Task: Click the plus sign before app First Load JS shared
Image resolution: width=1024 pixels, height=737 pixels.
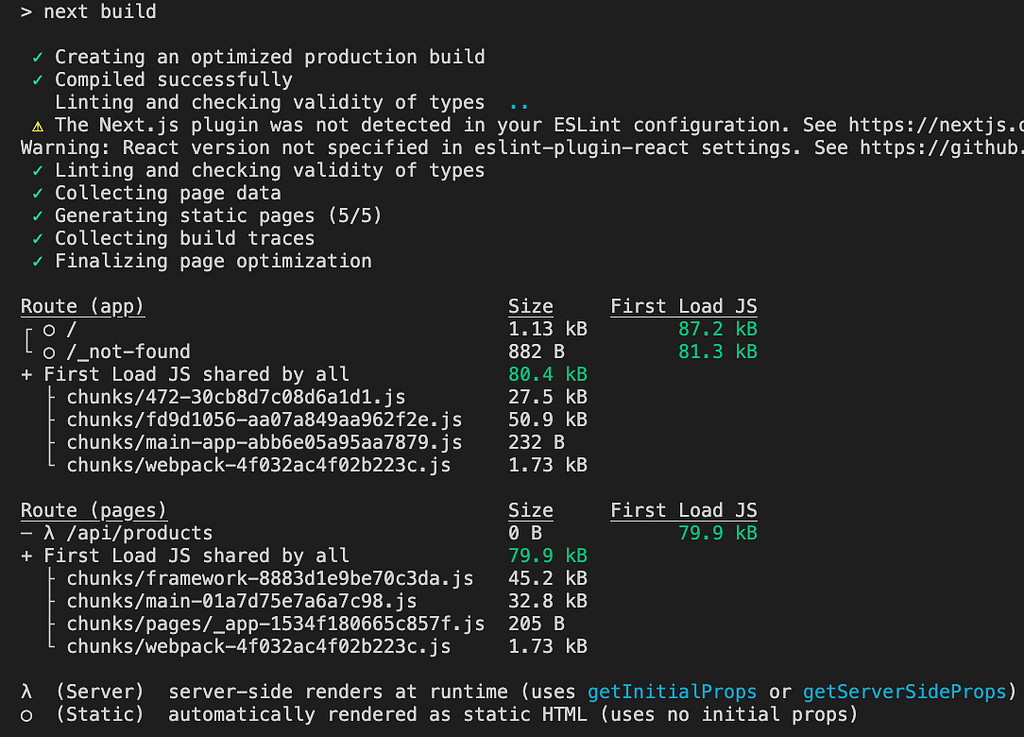Action: [x=26, y=375]
